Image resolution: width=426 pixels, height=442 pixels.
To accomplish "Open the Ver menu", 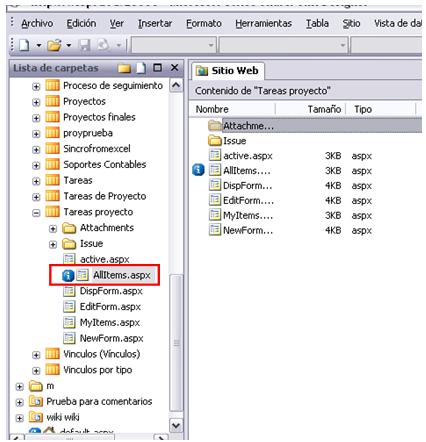I will pos(117,23).
